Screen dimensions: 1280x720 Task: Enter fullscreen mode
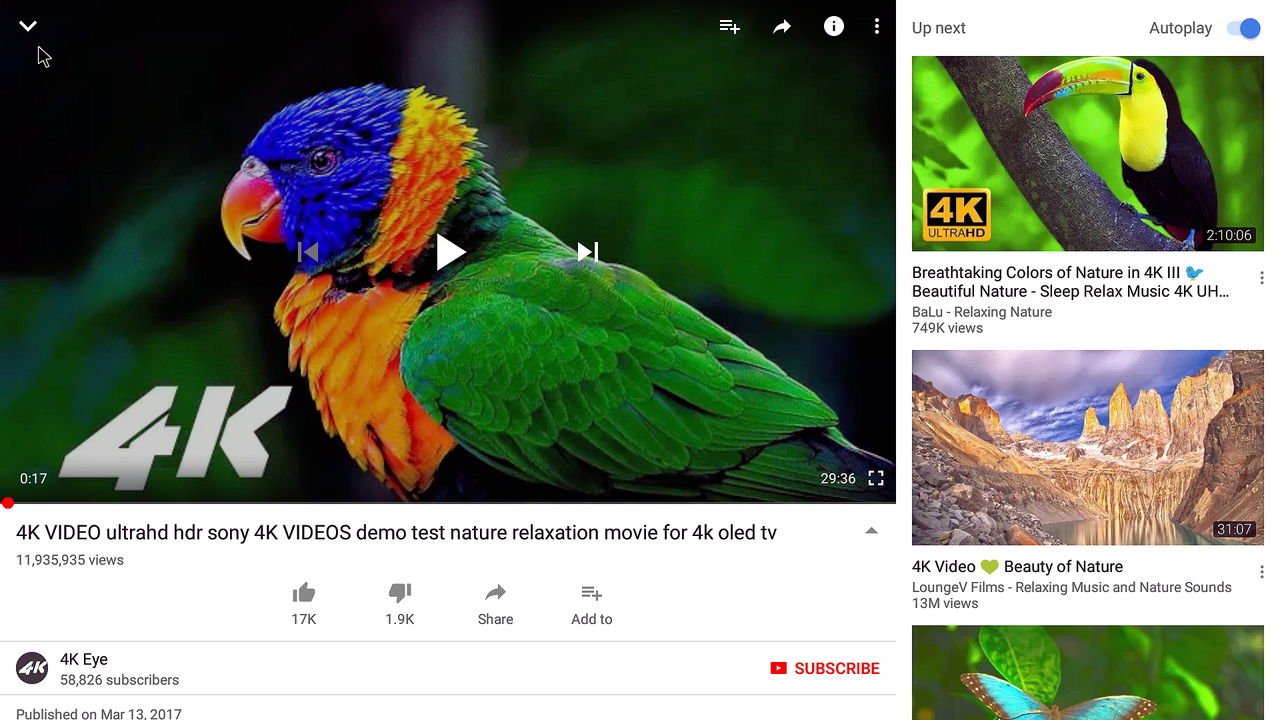coord(876,478)
